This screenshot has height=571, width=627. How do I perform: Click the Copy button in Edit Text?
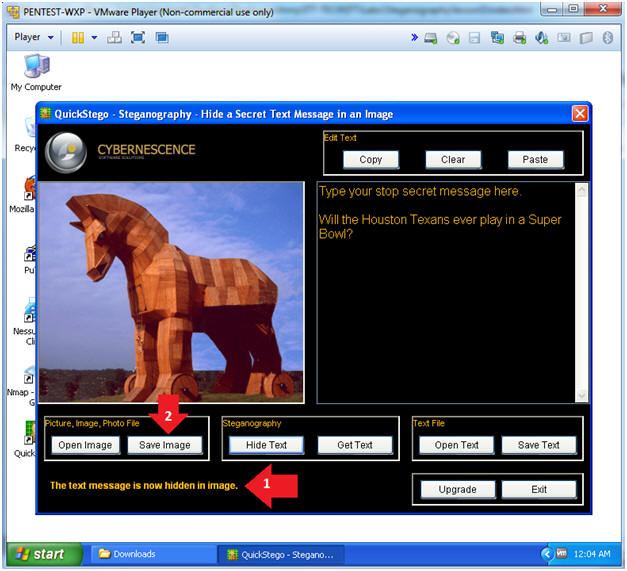[371, 160]
